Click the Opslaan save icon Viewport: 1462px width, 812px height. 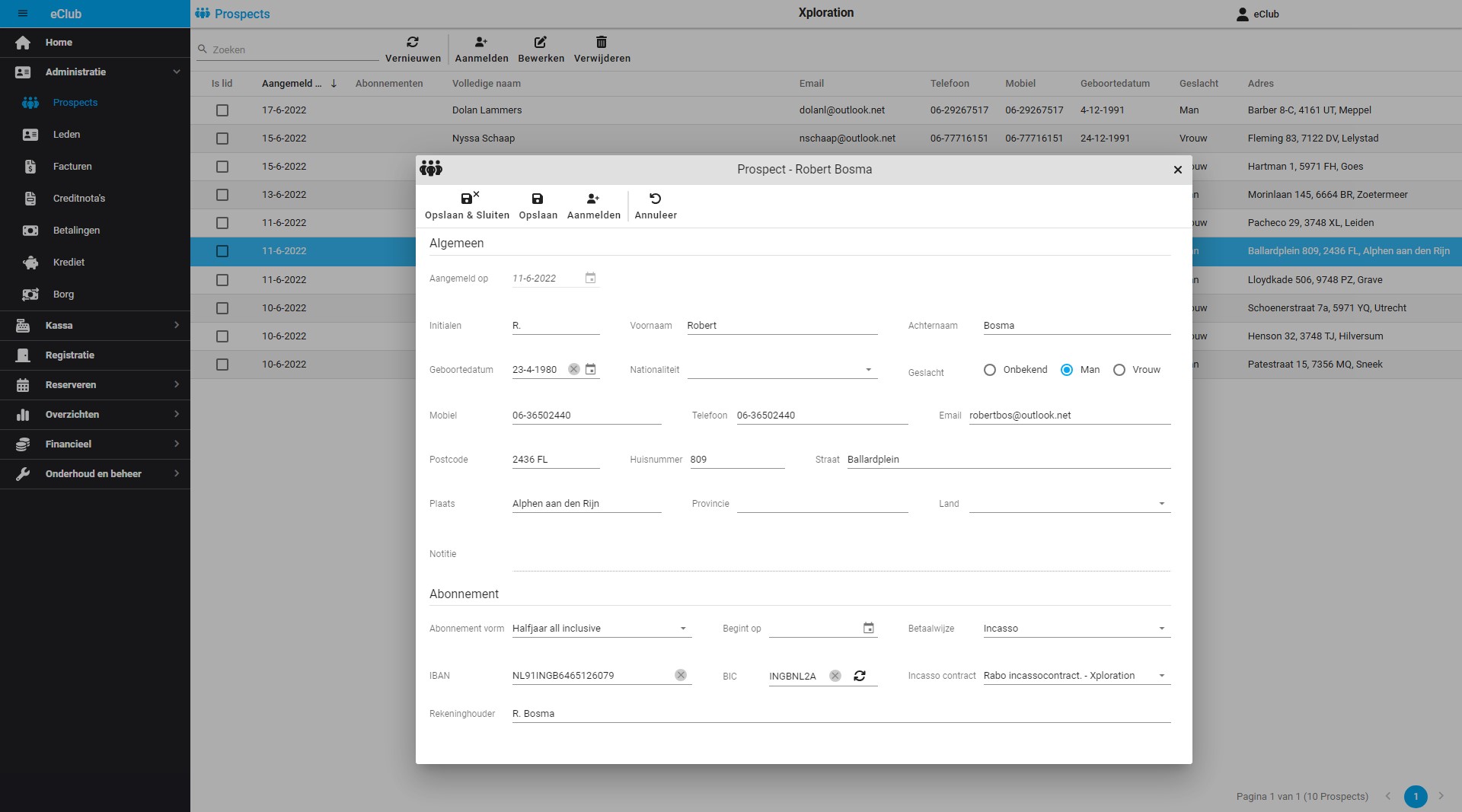tap(538, 199)
